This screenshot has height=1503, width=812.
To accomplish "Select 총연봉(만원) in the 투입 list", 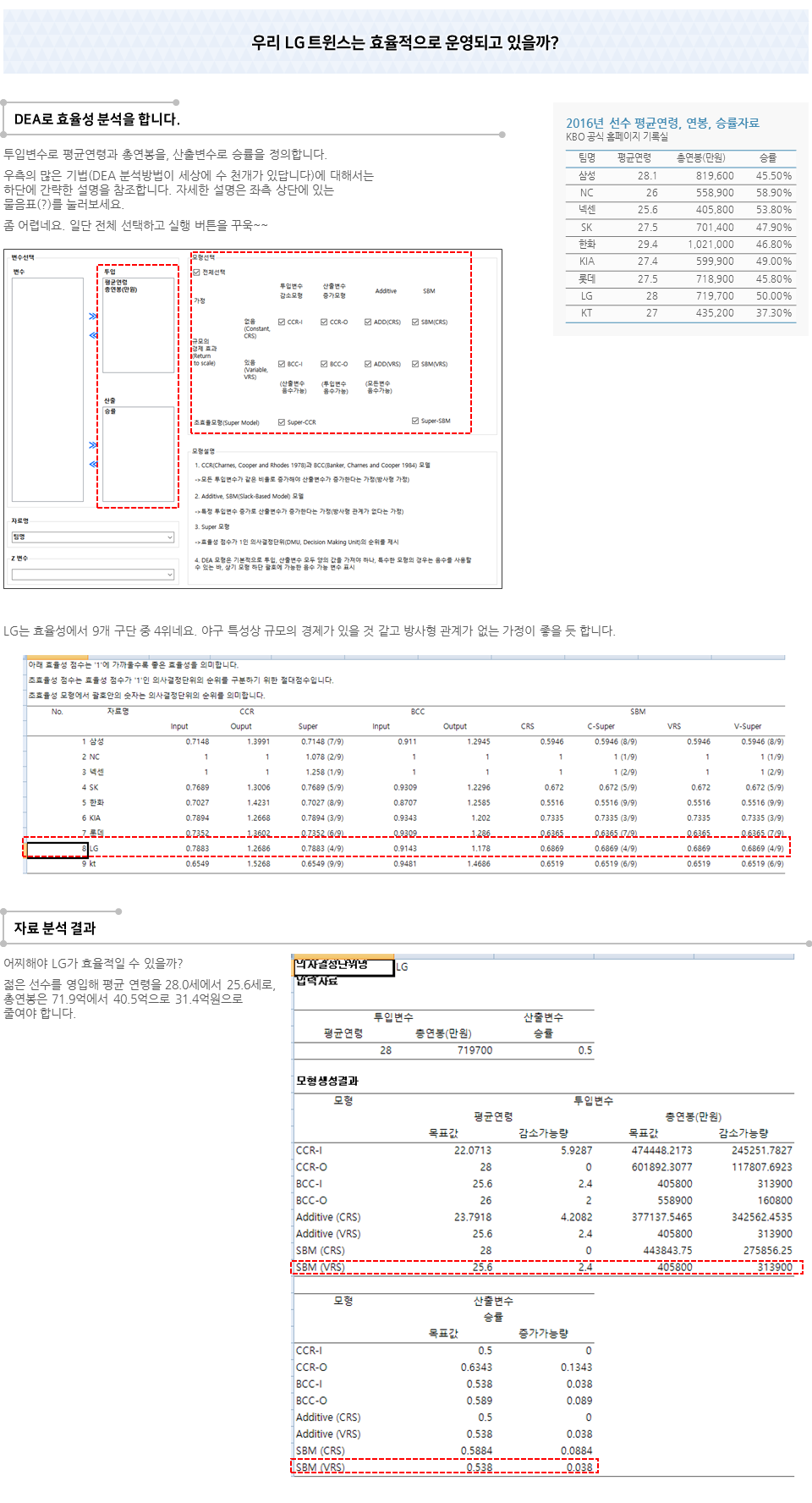I will pyautogui.click(x=121, y=289).
